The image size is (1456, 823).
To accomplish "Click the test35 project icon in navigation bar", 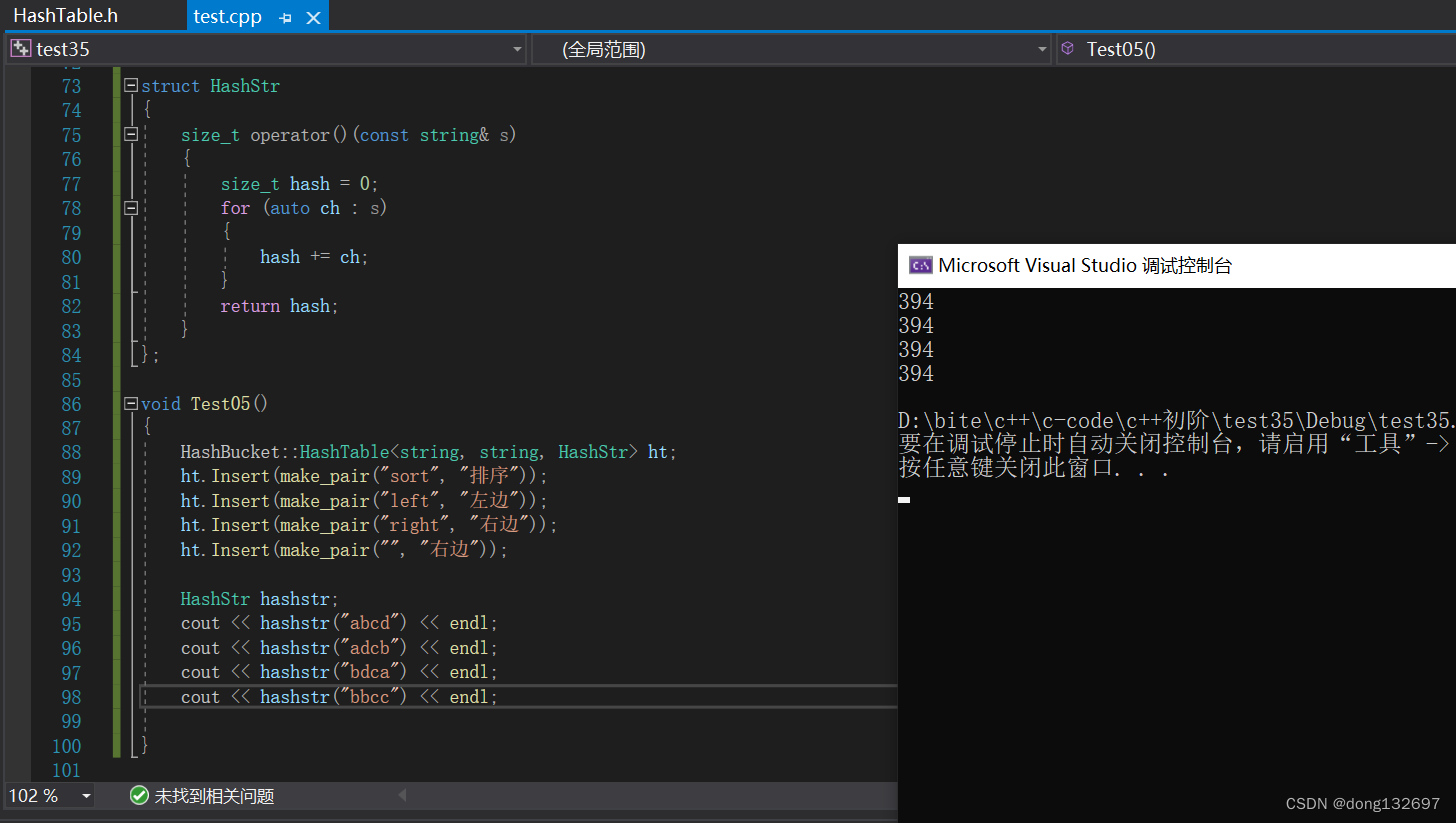I will coord(20,48).
